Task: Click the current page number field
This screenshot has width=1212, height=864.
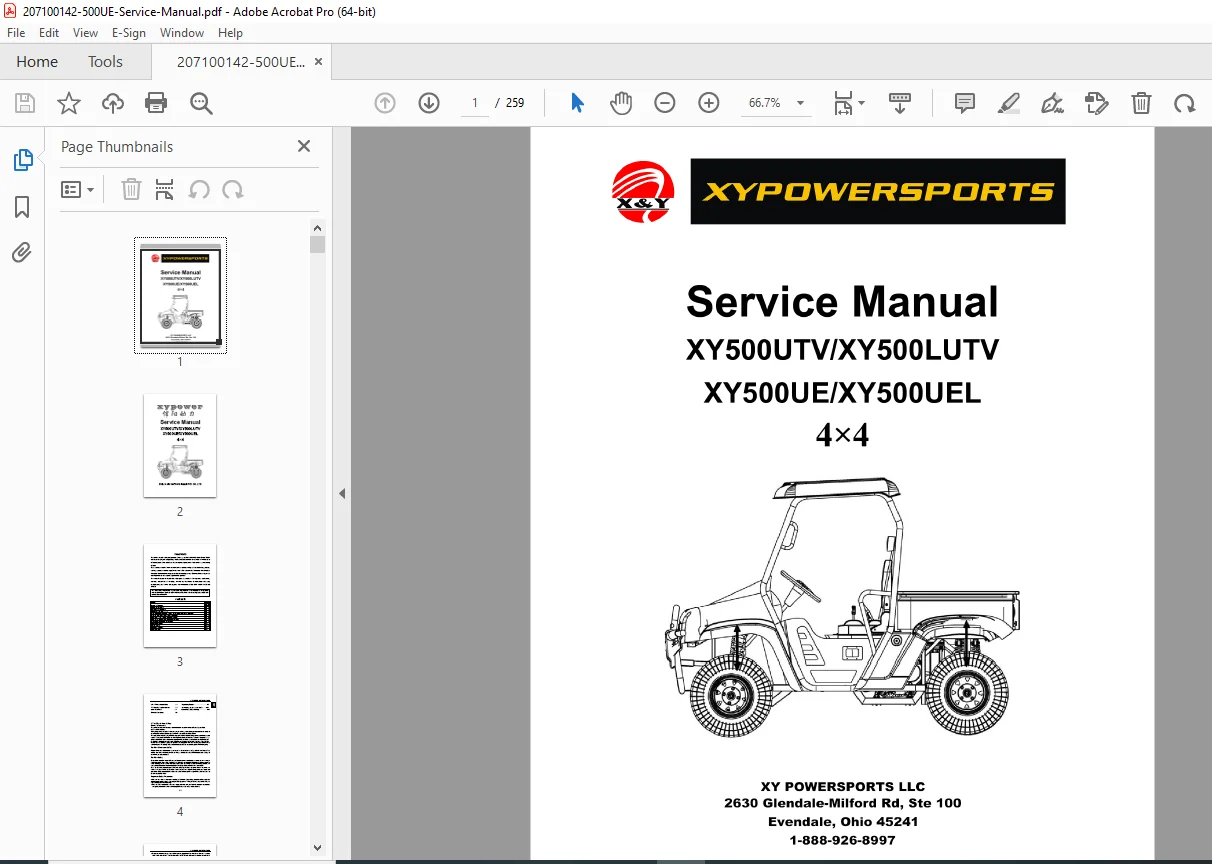Action: 474,103
